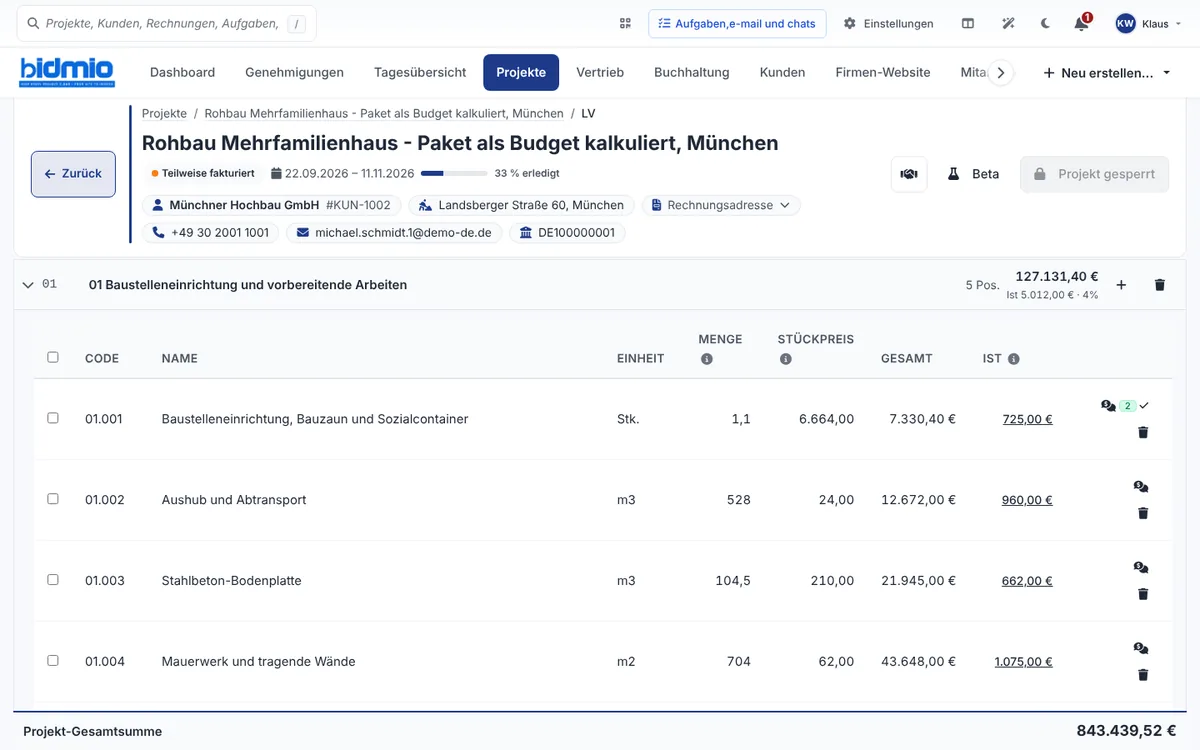Delete Mauerwerk und tragende Wände row
The width and height of the screenshot is (1200, 750).
1143,675
